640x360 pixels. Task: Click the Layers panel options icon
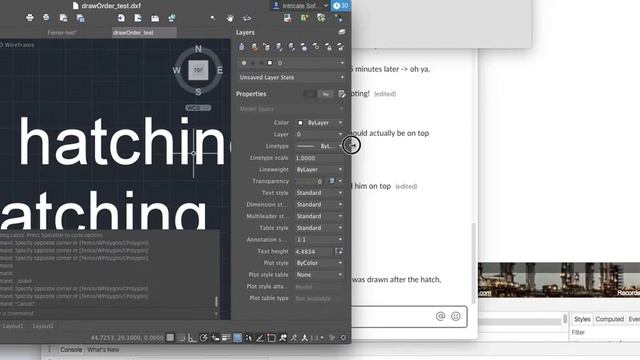342,32
